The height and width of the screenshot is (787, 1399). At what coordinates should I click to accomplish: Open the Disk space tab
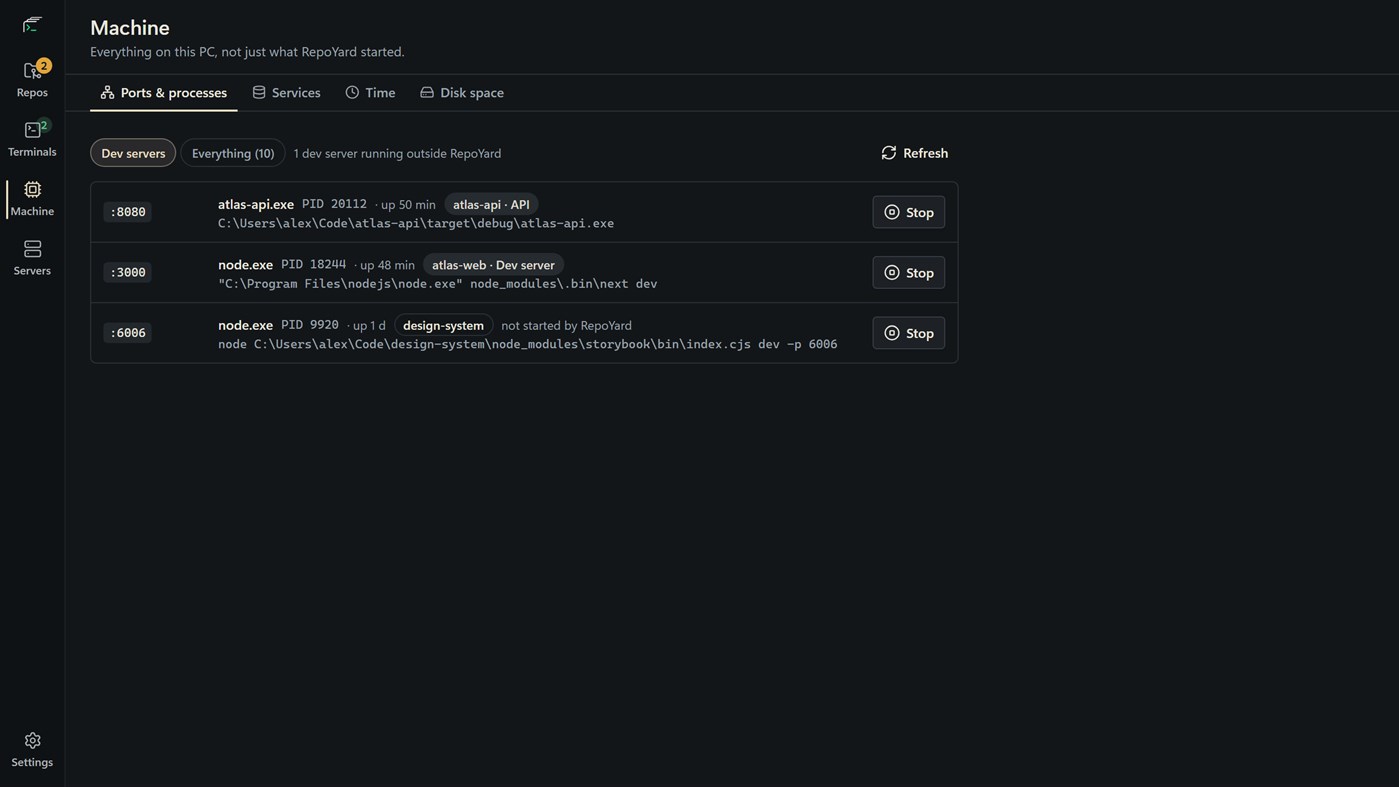pyautogui.click(x=462, y=92)
